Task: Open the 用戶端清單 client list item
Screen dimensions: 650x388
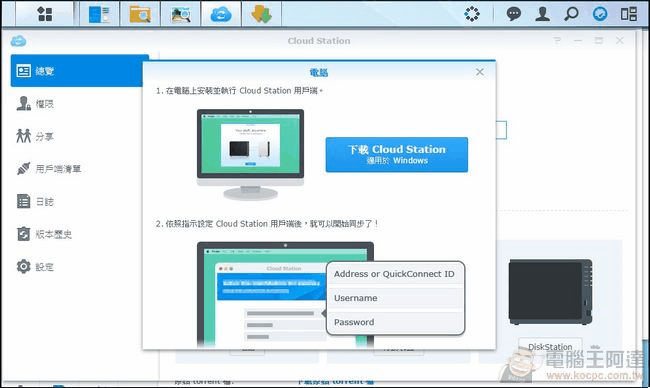Action: 49,169
